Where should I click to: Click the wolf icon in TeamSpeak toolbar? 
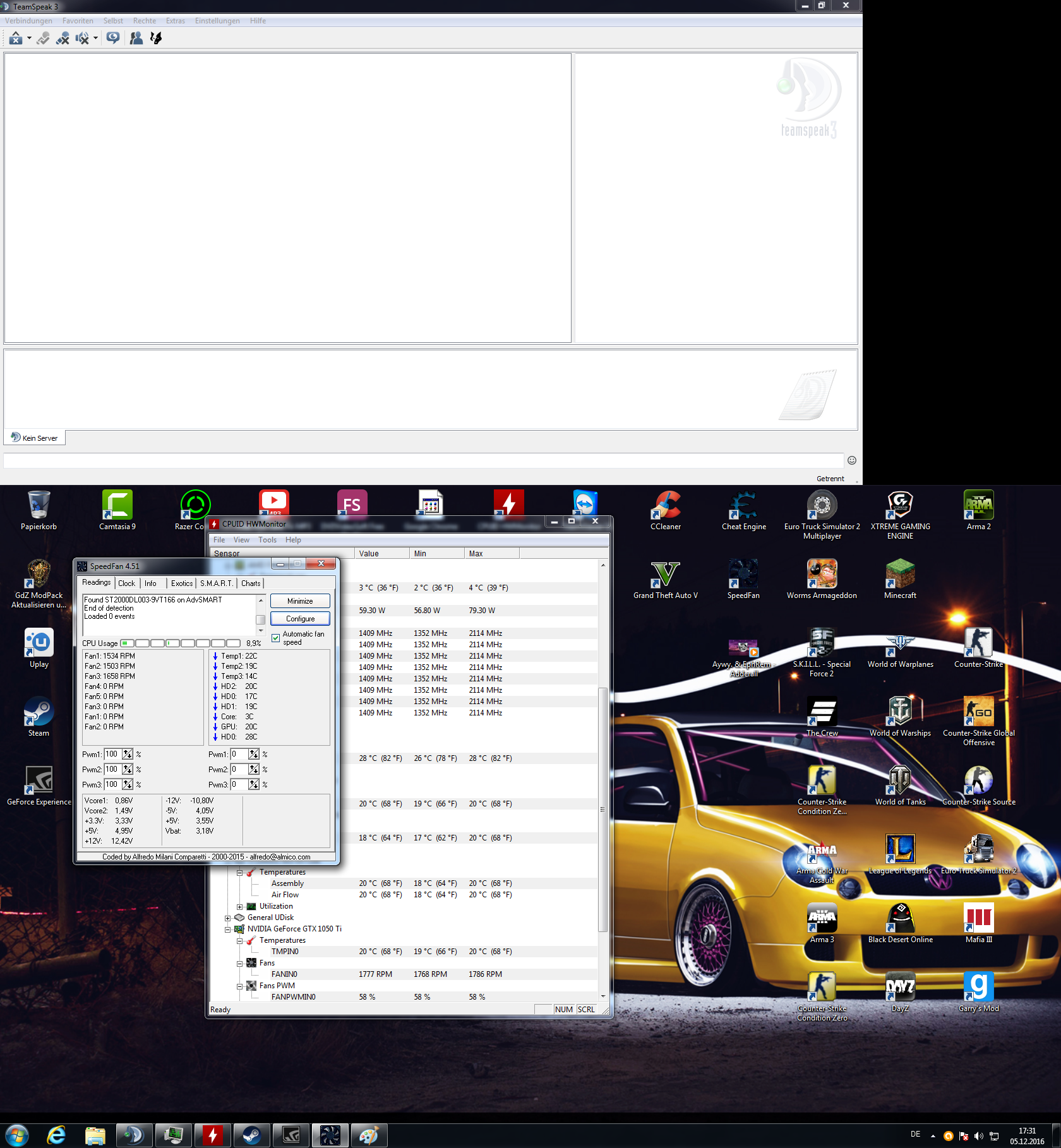pyautogui.click(x=156, y=39)
